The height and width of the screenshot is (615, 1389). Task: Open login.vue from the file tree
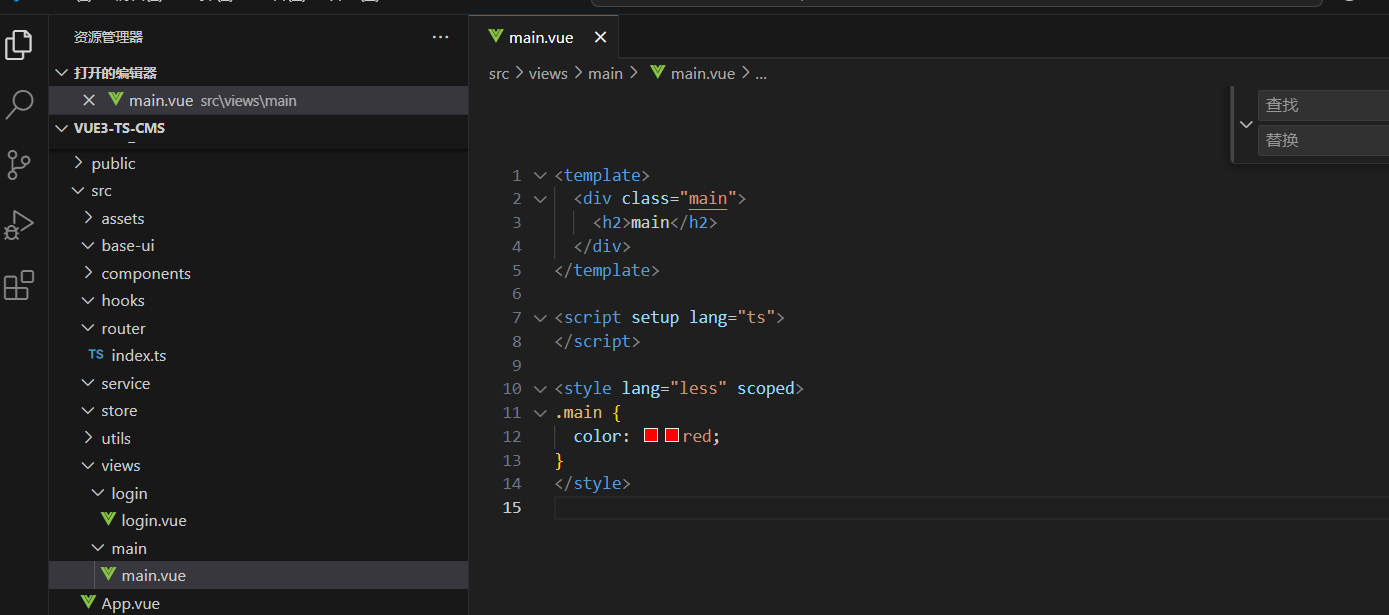coord(153,520)
